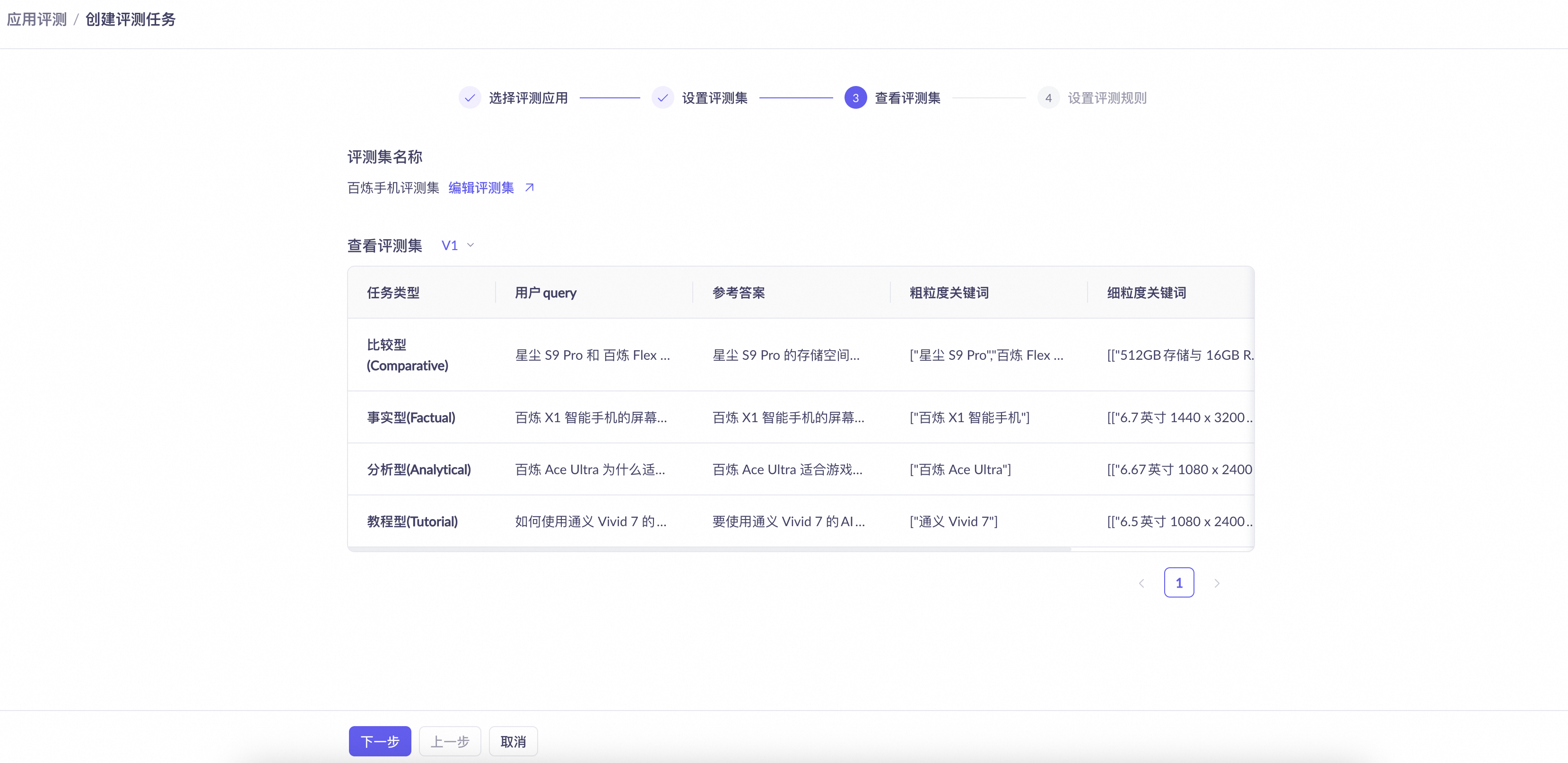This screenshot has height=763, width=1568.
Task: Select the 比较型(Comparative) table row
Action: pyautogui.click(x=408, y=355)
